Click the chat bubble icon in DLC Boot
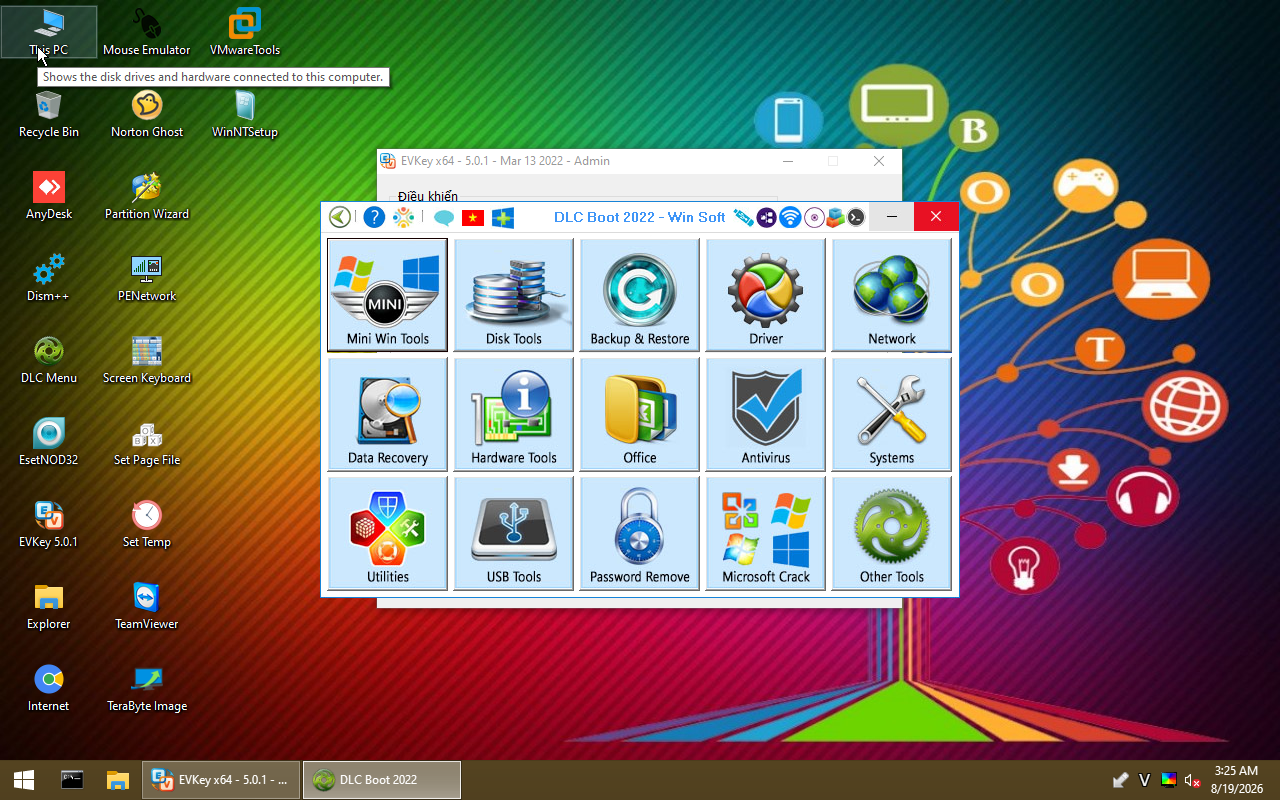The height and width of the screenshot is (800, 1280). [444, 218]
